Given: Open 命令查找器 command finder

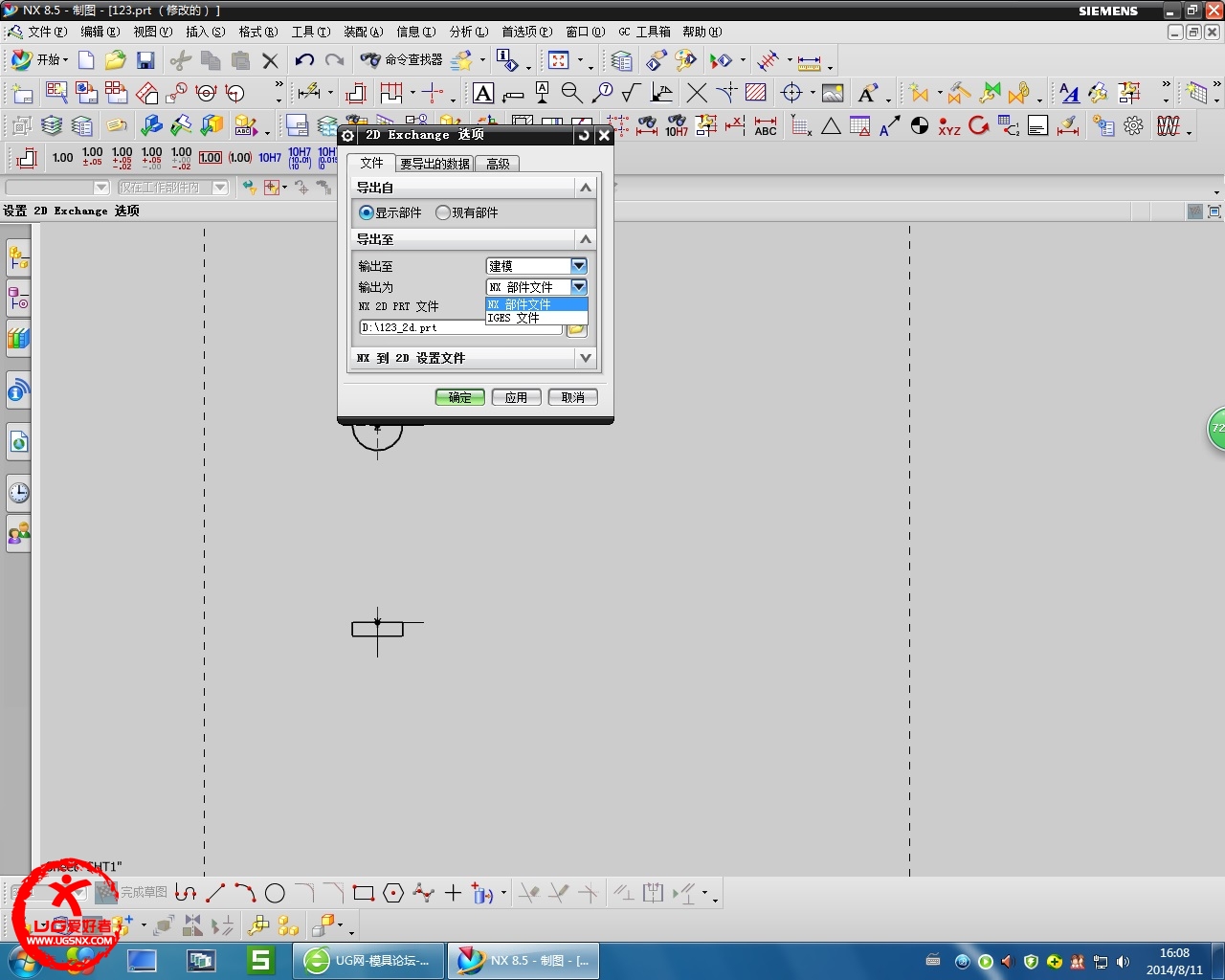Looking at the screenshot, I should click(x=402, y=60).
